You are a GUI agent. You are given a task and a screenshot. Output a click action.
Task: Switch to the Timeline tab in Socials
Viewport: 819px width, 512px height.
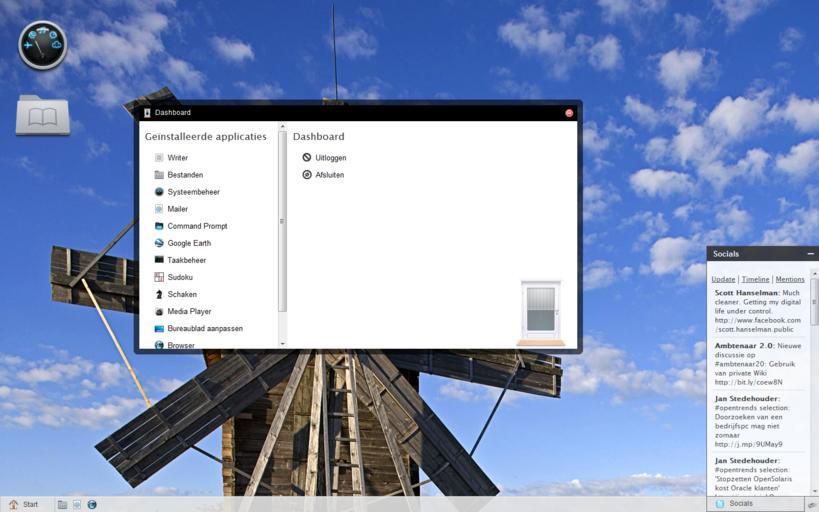755,280
